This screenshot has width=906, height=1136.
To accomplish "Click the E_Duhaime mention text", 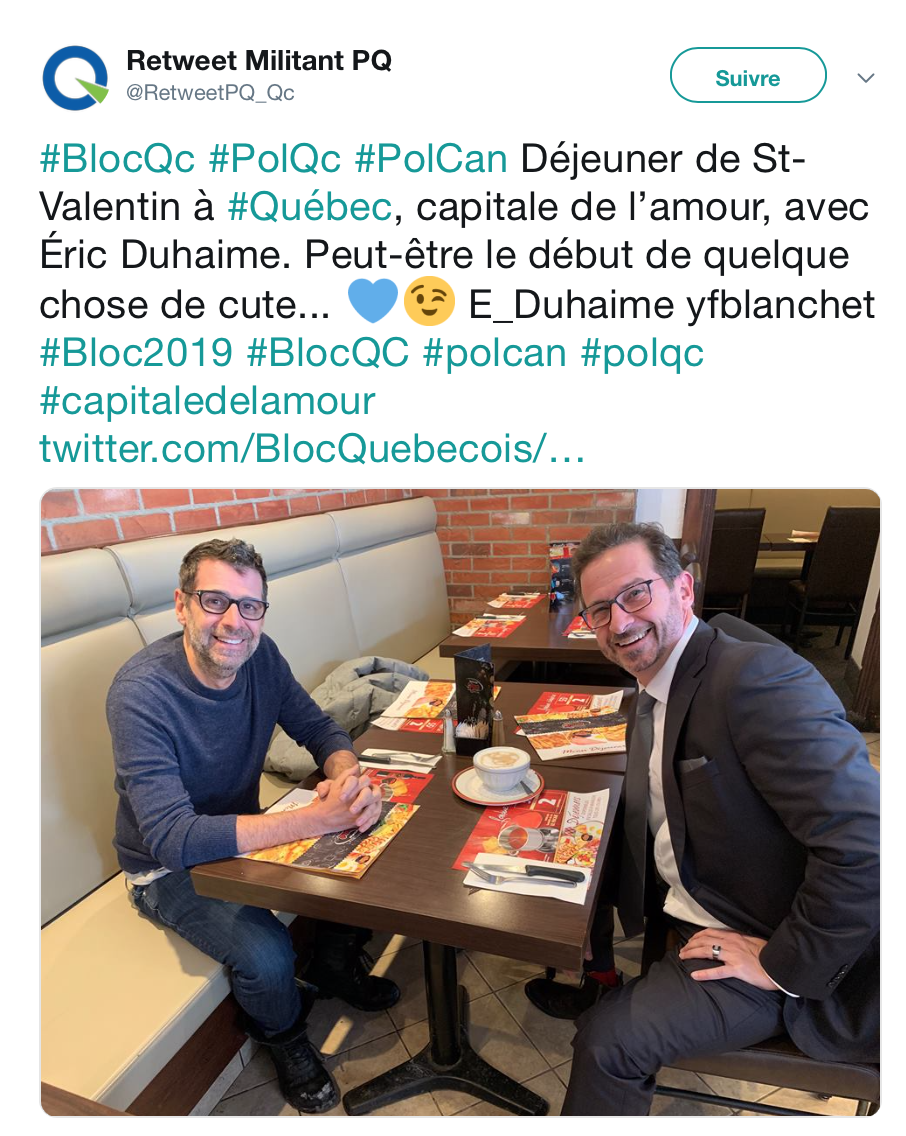I will click(x=571, y=304).
